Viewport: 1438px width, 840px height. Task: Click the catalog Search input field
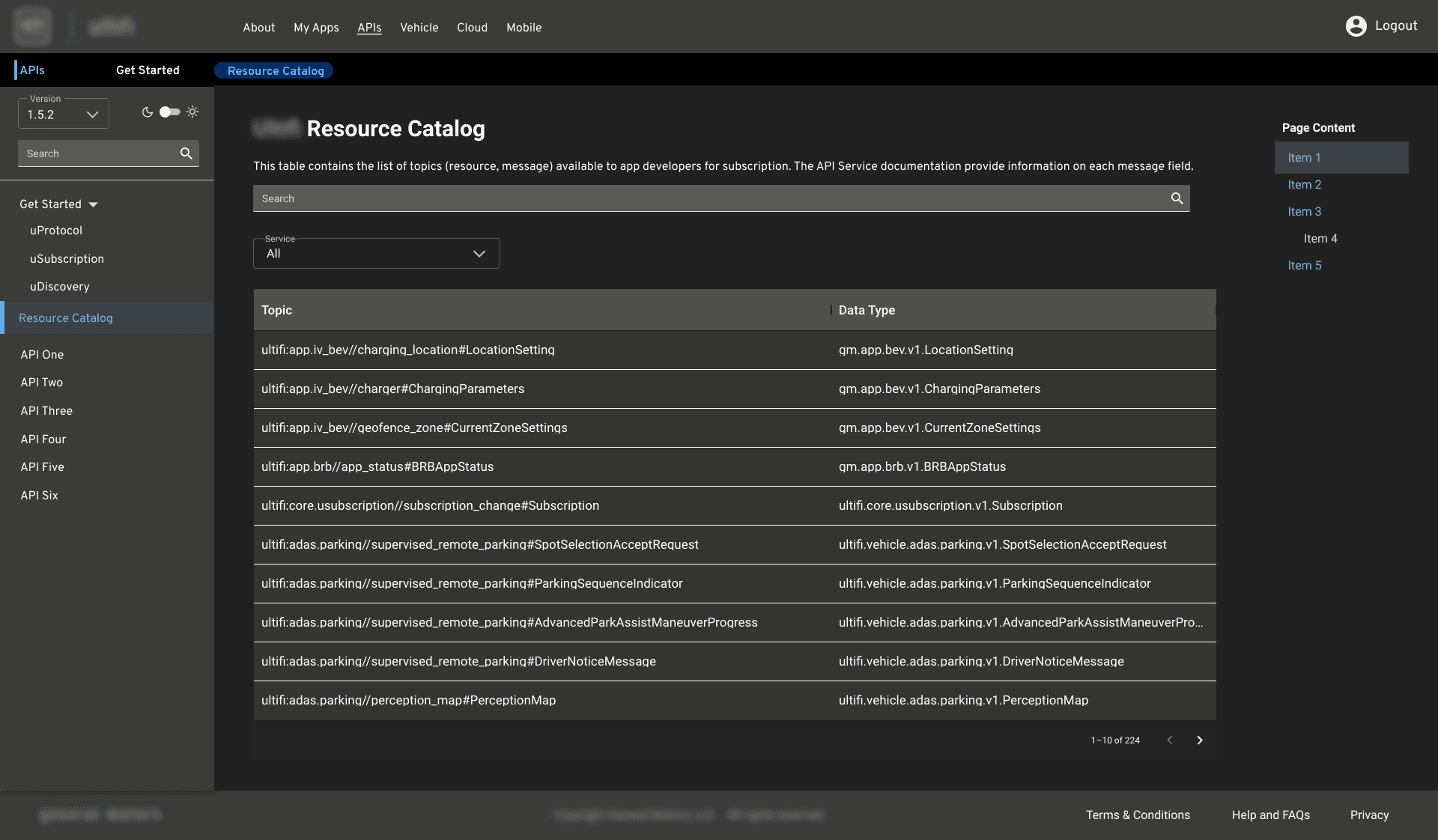click(712, 198)
